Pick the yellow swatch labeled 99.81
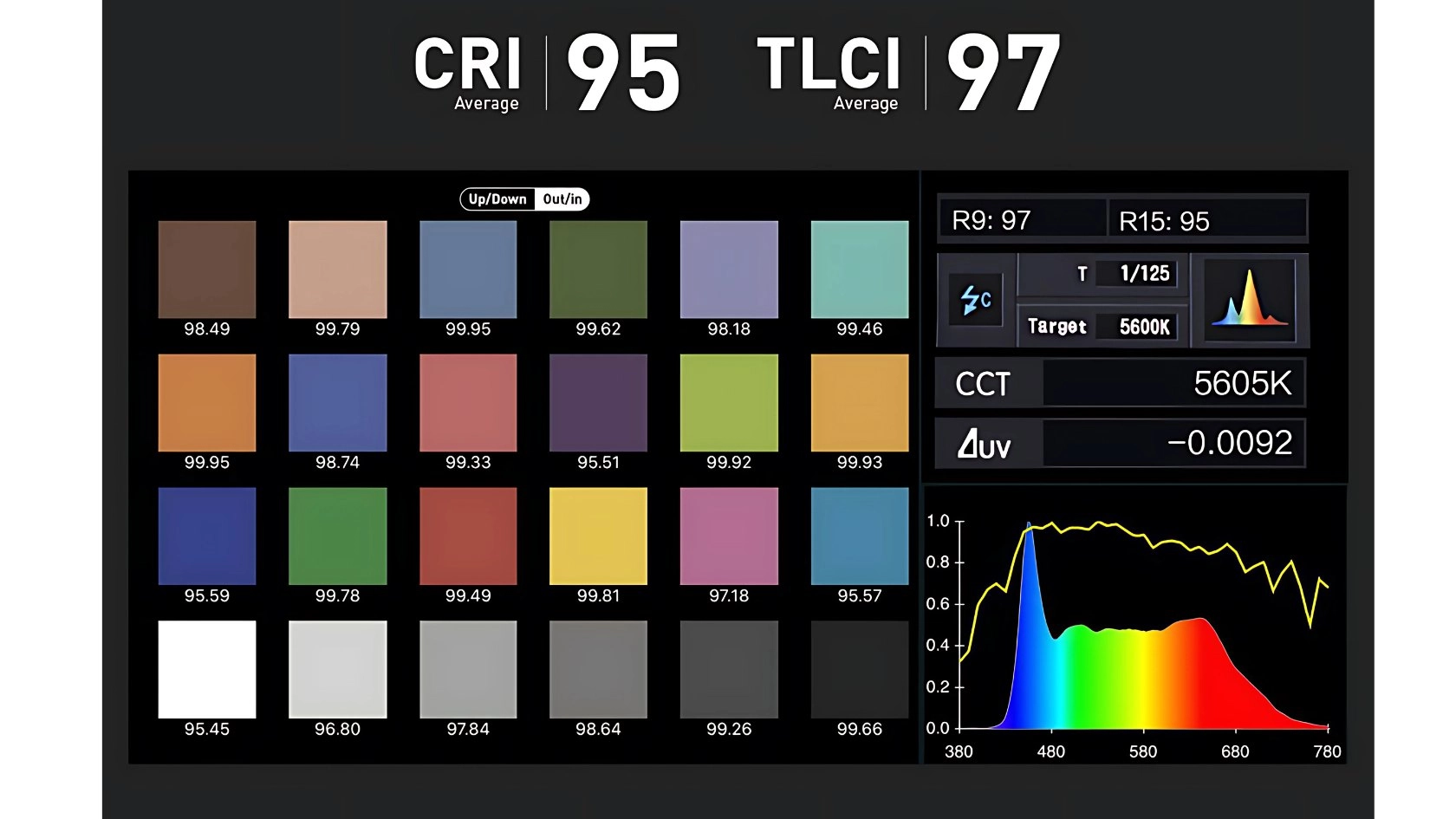 point(598,536)
